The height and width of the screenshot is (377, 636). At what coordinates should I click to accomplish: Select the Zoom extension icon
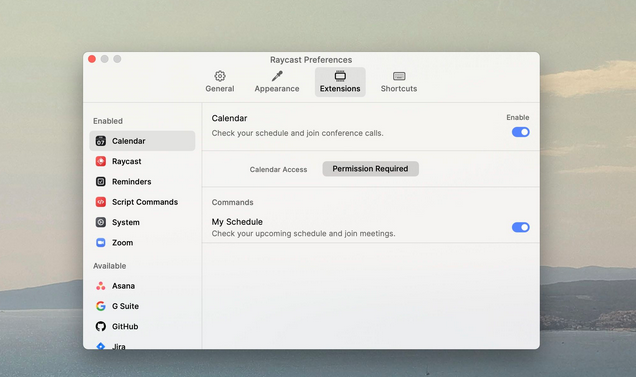pyautogui.click(x=101, y=242)
